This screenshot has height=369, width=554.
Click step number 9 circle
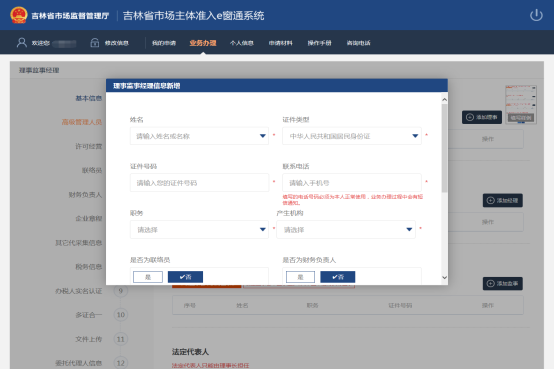coord(120,291)
